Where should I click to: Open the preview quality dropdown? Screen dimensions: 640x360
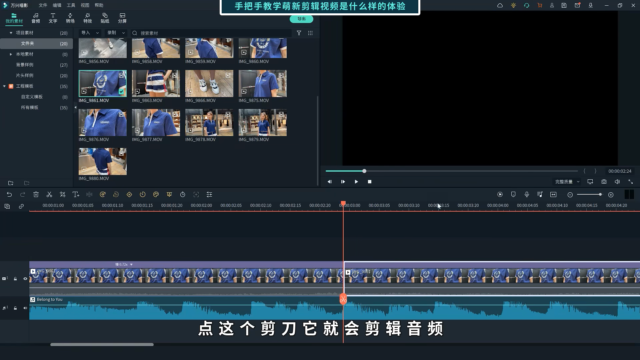click(x=567, y=182)
